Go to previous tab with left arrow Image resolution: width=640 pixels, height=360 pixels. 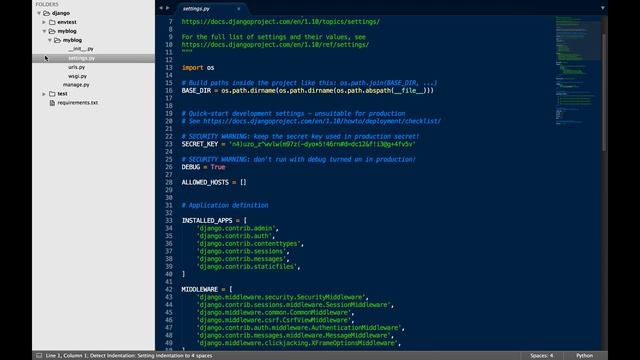161,8
